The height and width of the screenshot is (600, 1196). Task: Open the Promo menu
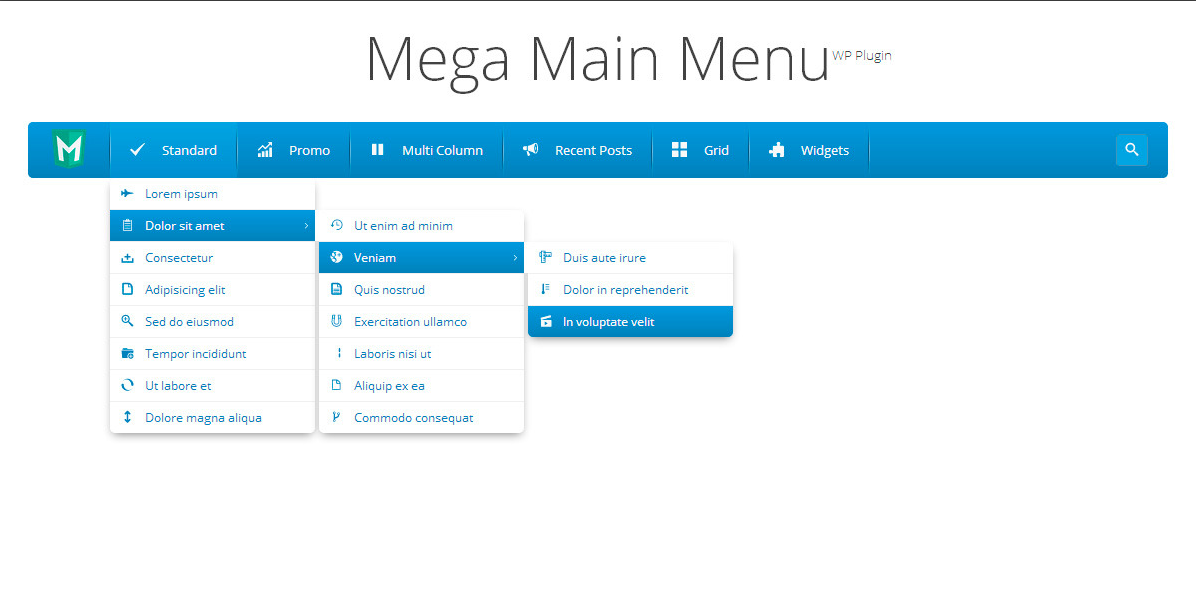[x=294, y=150]
